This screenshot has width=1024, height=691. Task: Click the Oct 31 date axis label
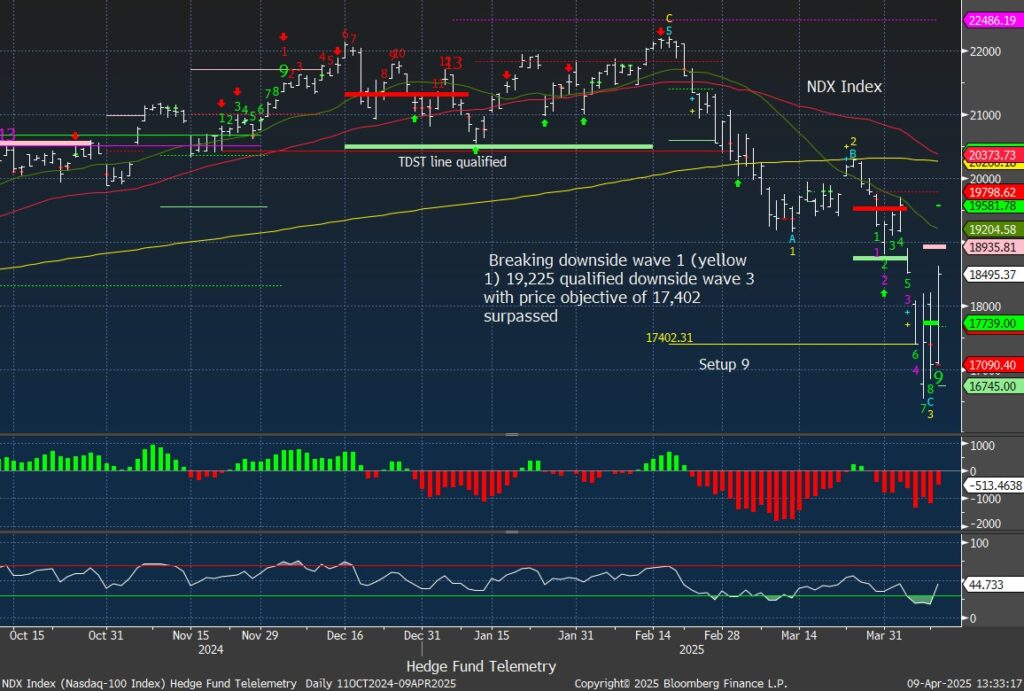pos(105,635)
